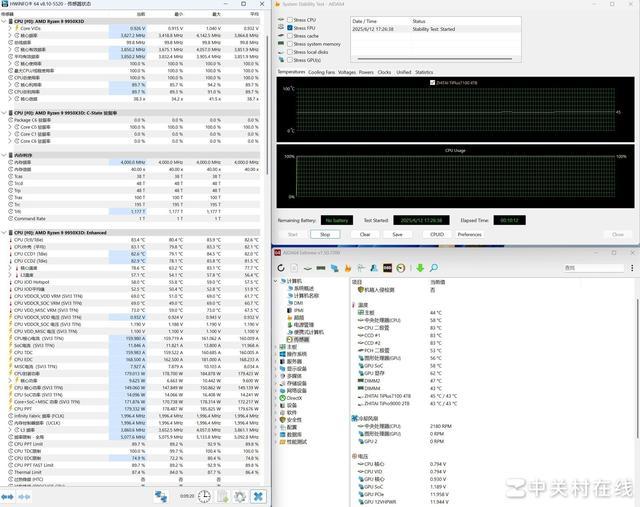Click the Stability Test: Started log entry

click(x=436, y=29)
